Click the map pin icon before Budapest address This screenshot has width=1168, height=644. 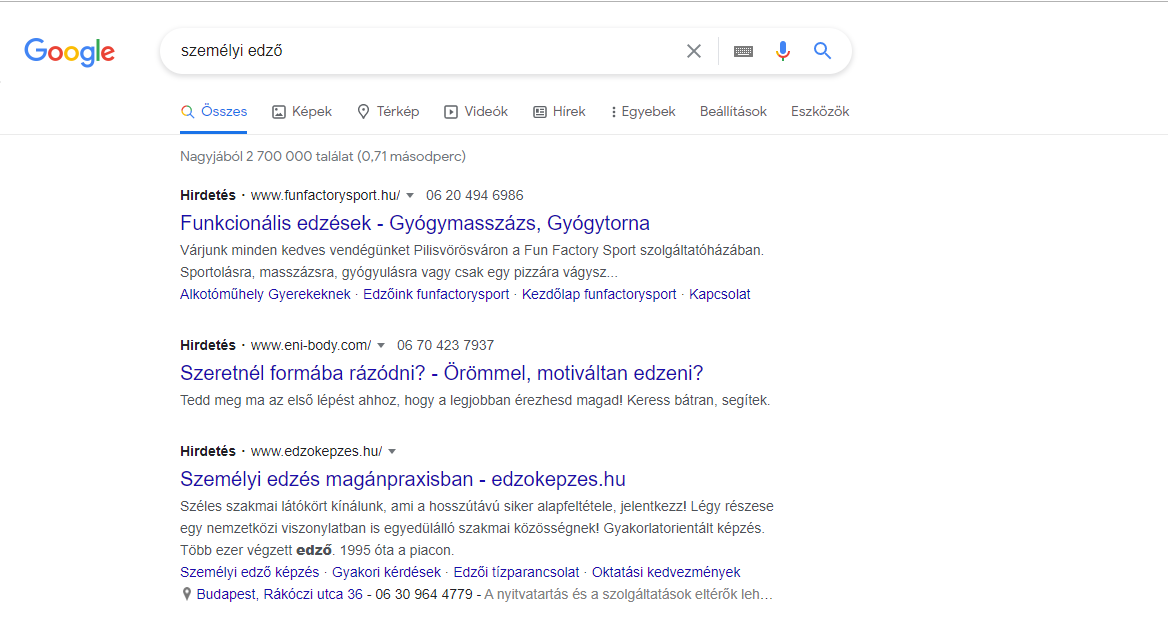pyautogui.click(x=186, y=594)
